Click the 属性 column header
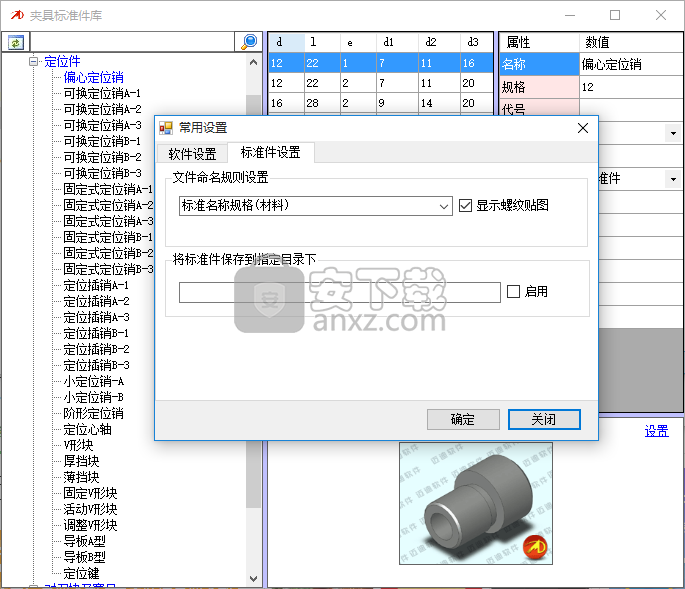The width and height of the screenshot is (685, 589). pos(539,42)
